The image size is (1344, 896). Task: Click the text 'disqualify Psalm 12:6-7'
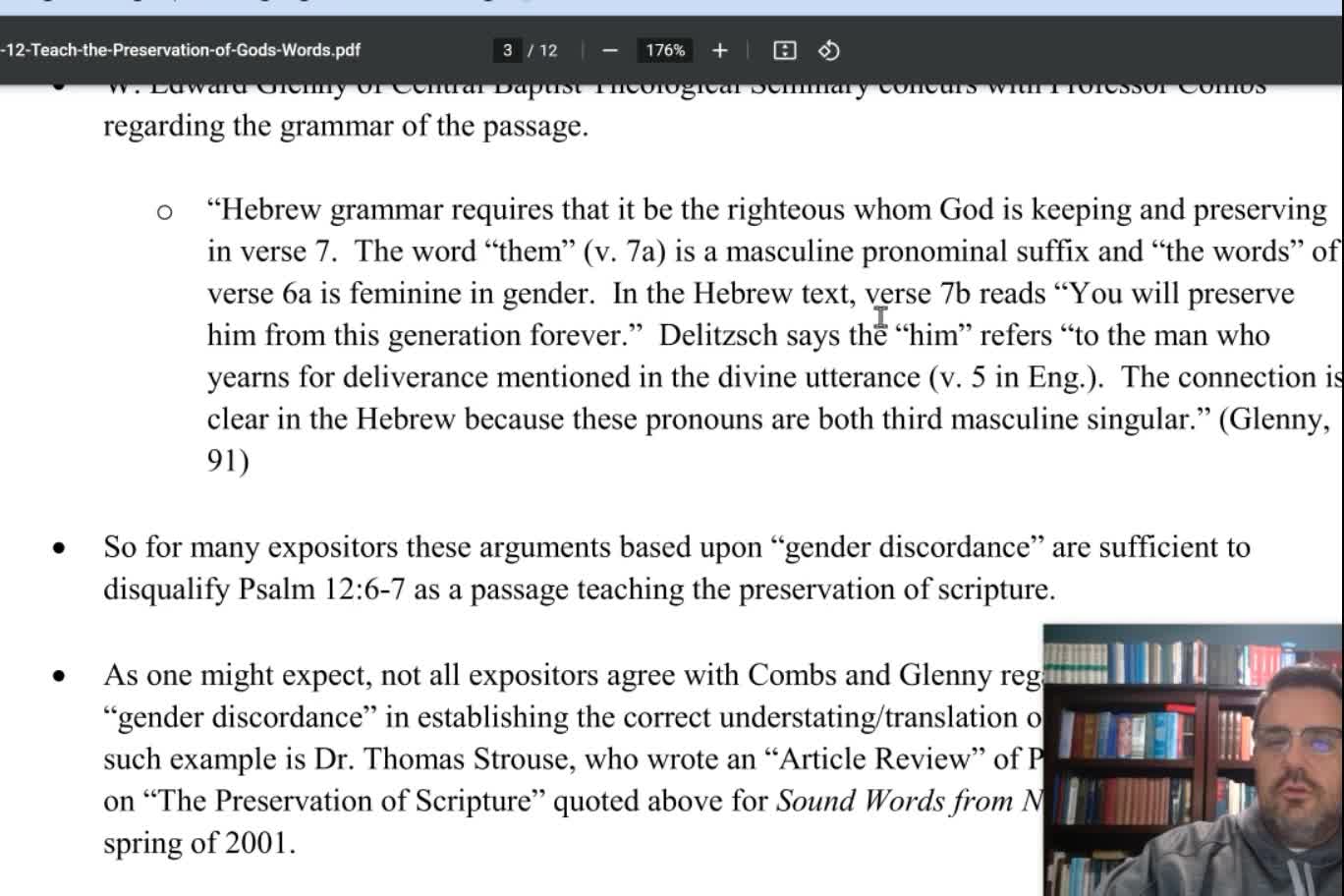[x=254, y=589]
